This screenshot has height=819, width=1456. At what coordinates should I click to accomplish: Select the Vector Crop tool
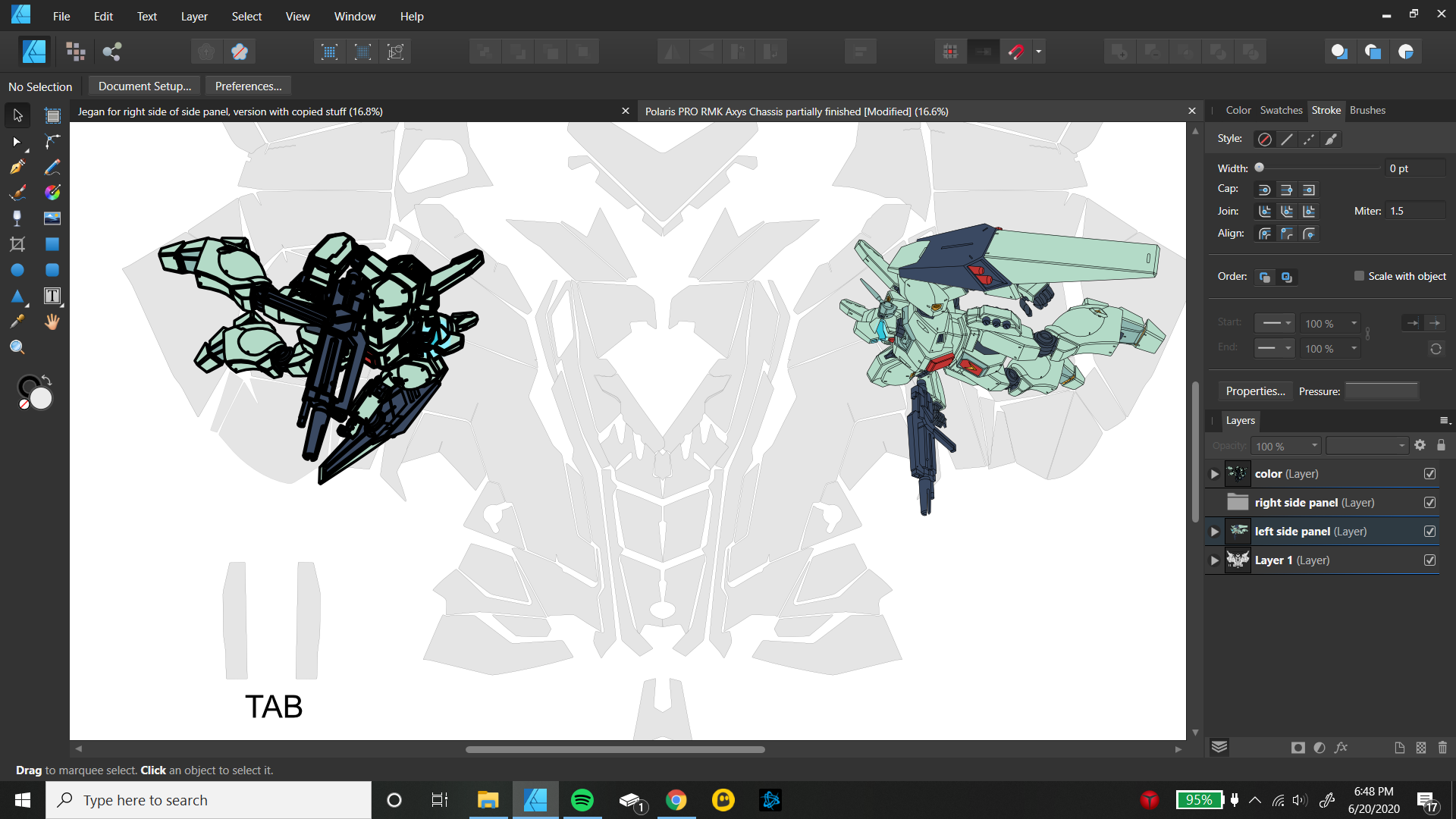coord(17,244)
